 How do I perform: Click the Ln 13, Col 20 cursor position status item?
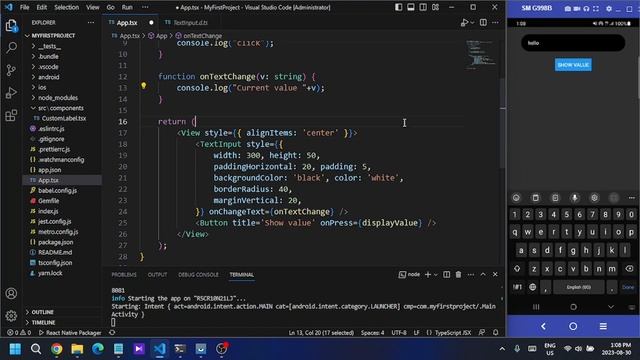point(321,333)
